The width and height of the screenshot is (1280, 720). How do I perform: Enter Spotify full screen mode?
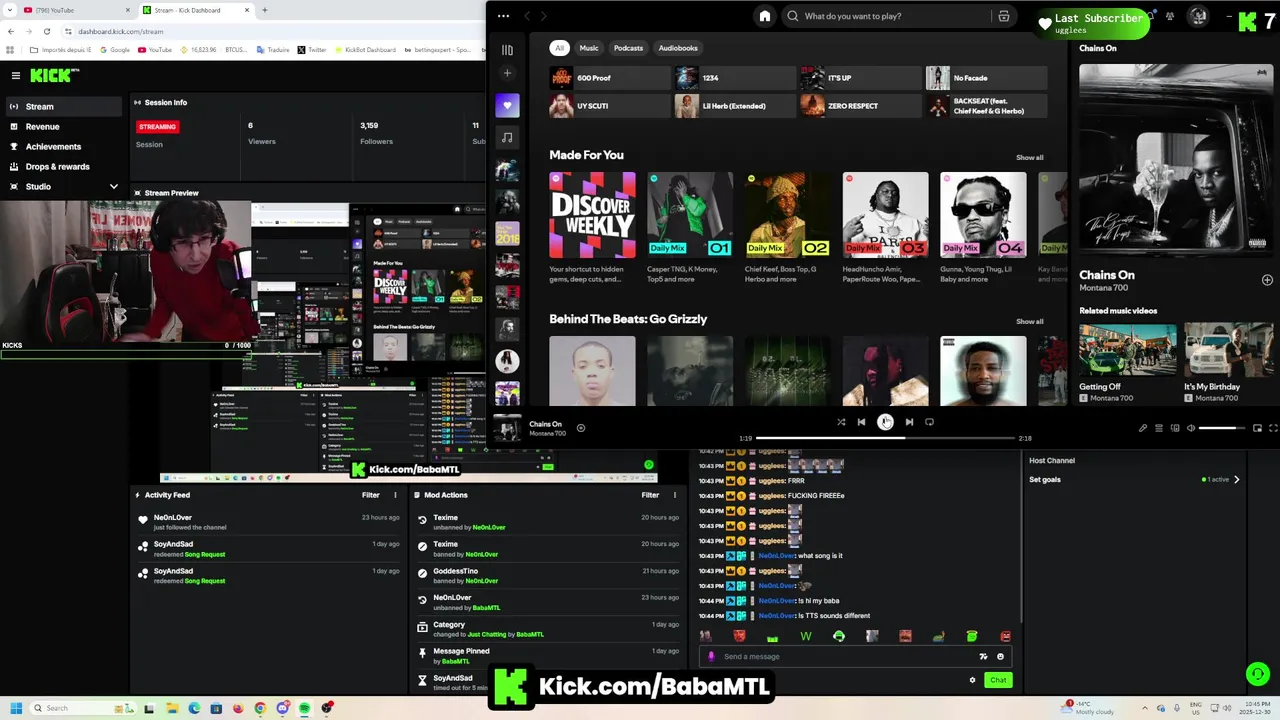(x=1273, y=428)
